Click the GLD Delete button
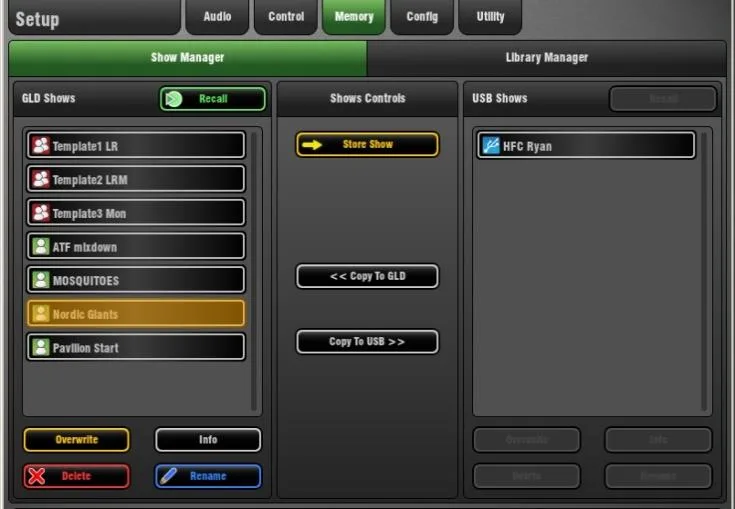Viewport: 735px width, 509px height. pos(76,476)
